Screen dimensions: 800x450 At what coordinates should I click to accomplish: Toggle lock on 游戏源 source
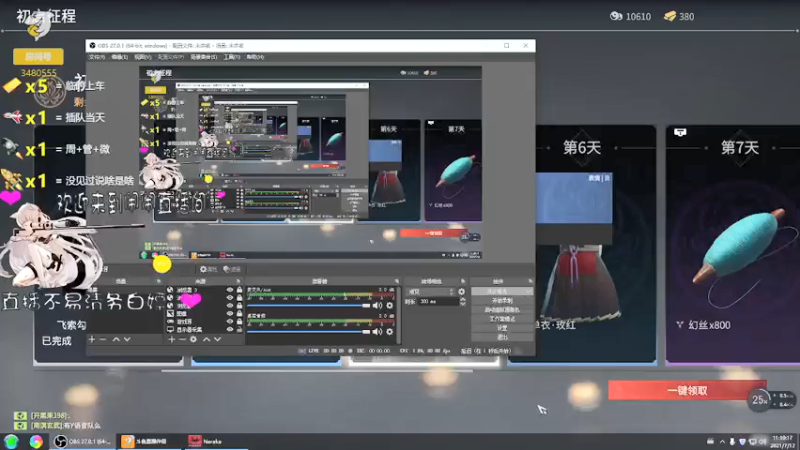(239, 322)
